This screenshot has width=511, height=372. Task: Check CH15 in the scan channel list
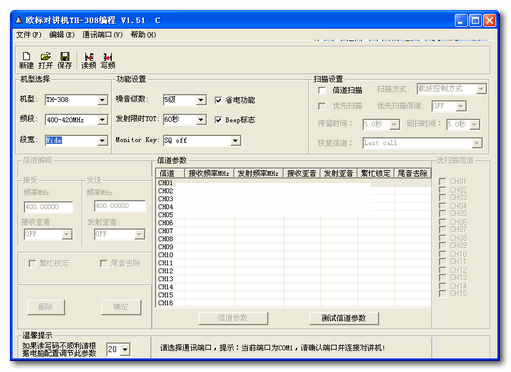443,294
